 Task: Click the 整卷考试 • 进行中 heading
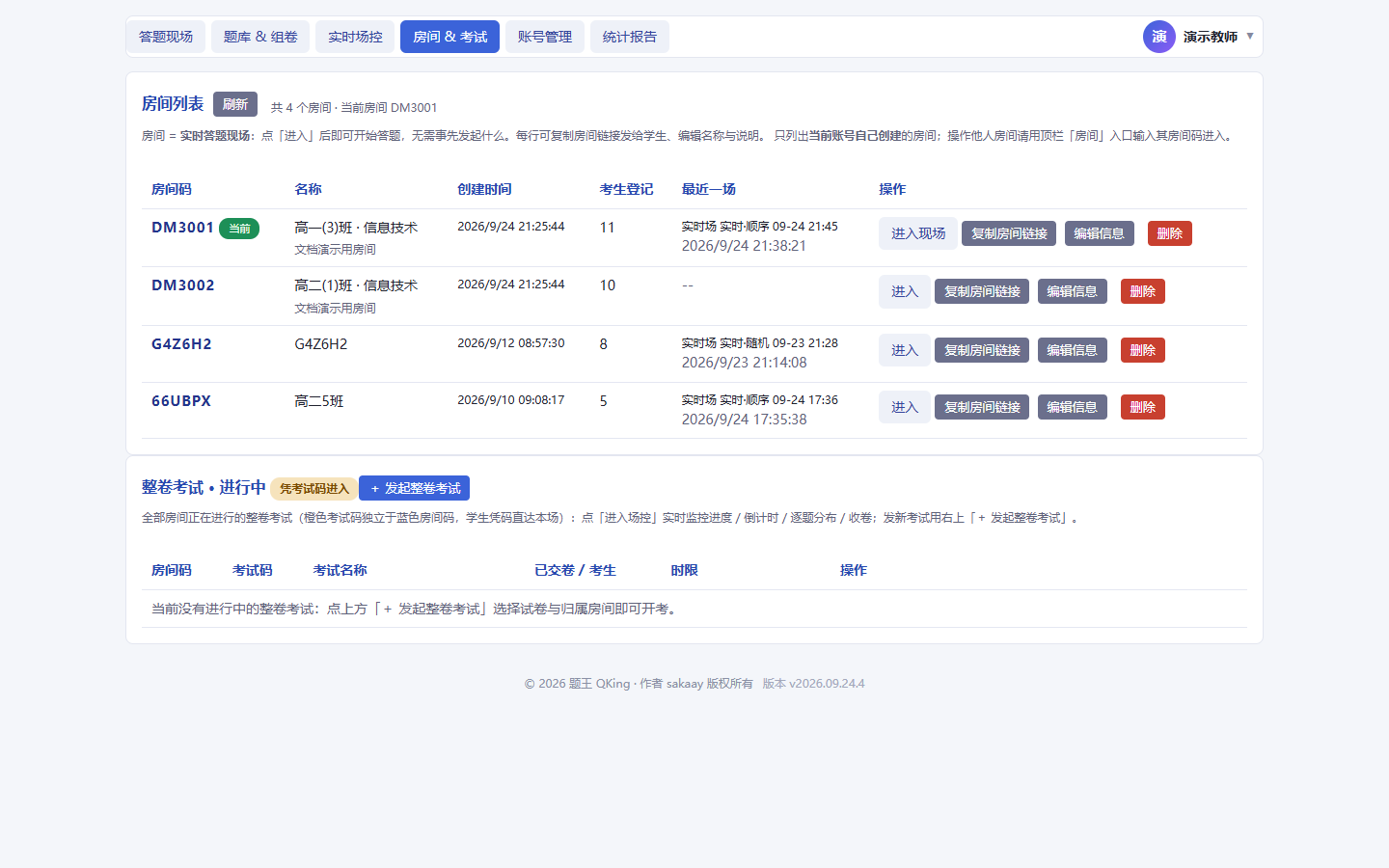coord(204,488)
